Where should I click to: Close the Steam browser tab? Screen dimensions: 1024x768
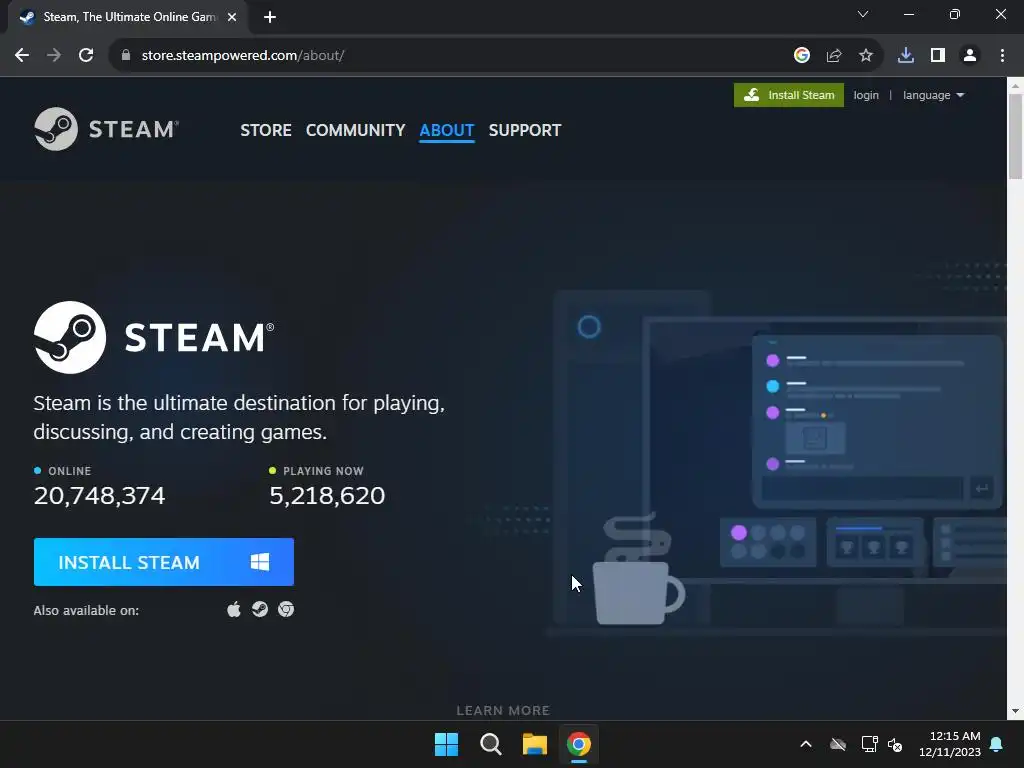(232, 17)
